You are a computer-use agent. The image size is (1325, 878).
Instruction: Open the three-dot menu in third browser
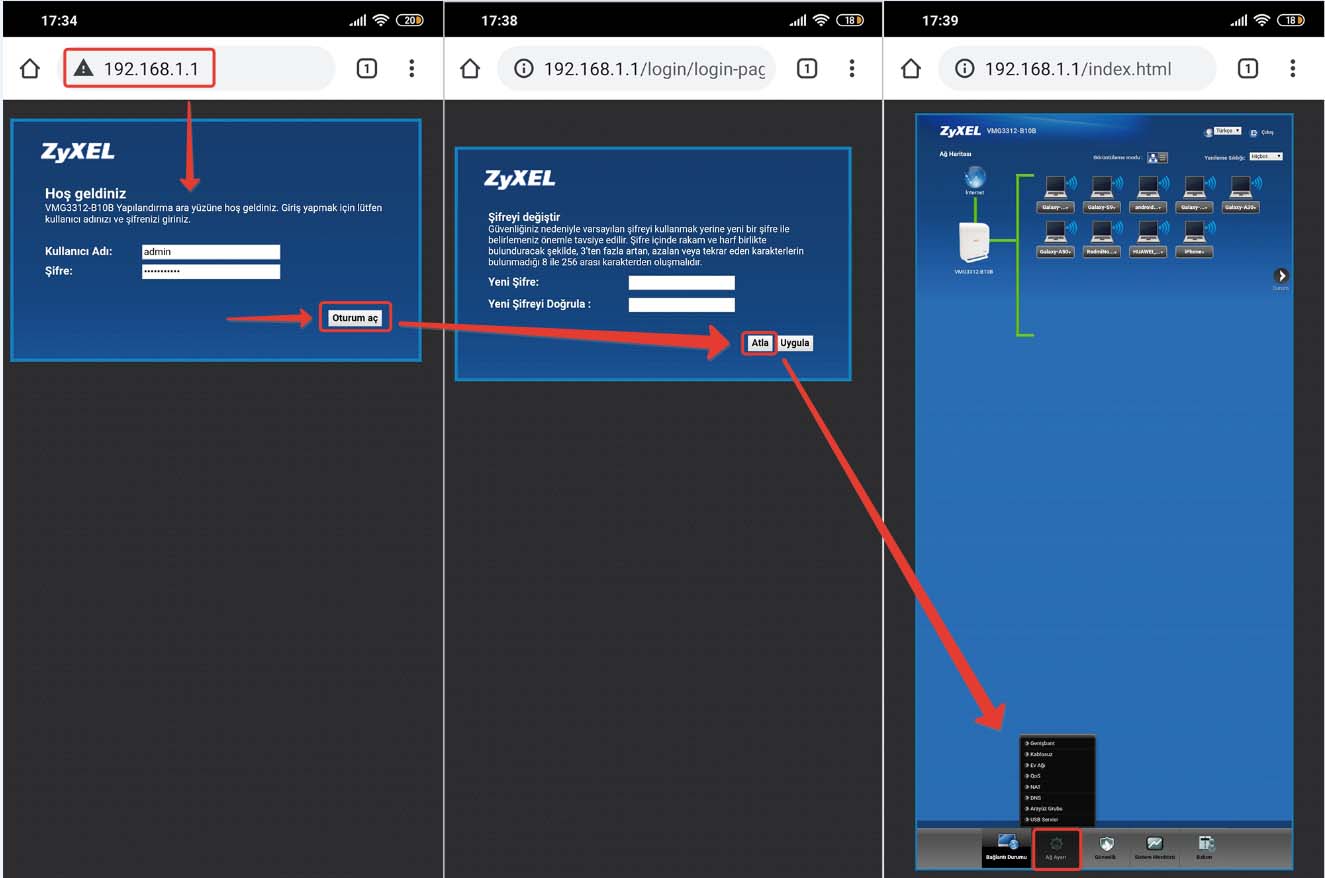coord(1292,69)
